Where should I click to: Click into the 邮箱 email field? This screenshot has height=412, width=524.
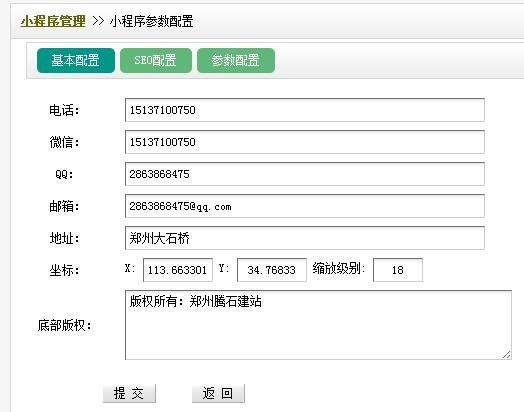305,206
